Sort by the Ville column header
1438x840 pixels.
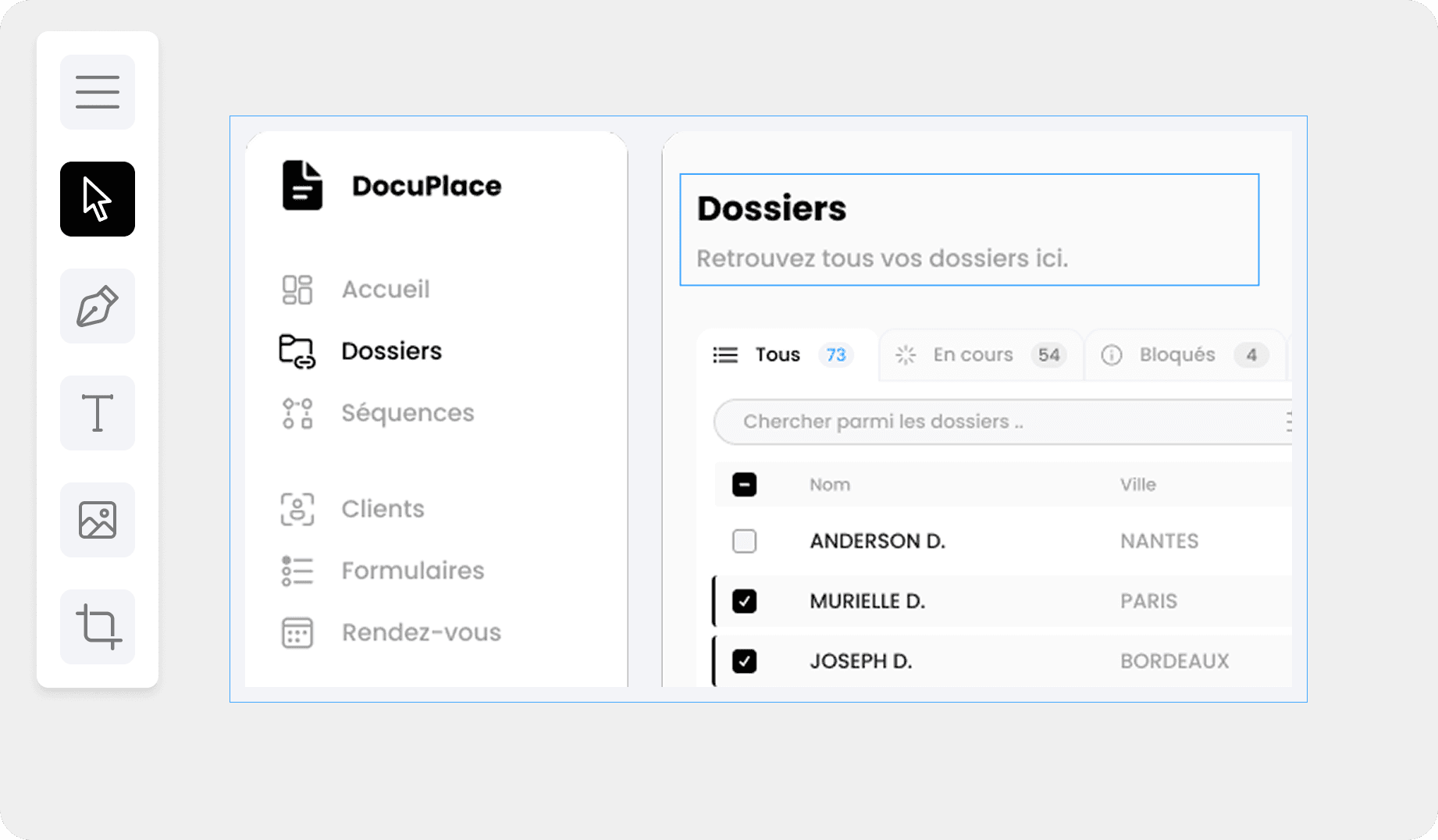tap(1138, 485)
